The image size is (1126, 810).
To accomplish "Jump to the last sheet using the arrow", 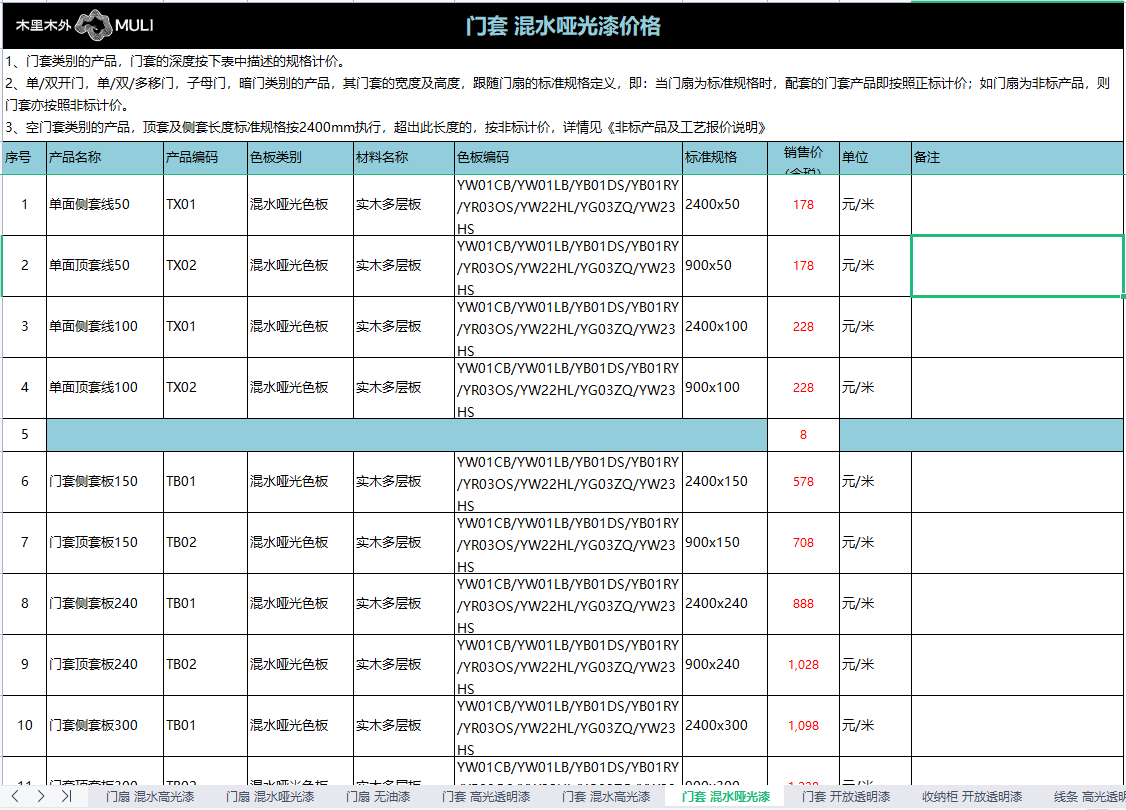I will 66,796.
